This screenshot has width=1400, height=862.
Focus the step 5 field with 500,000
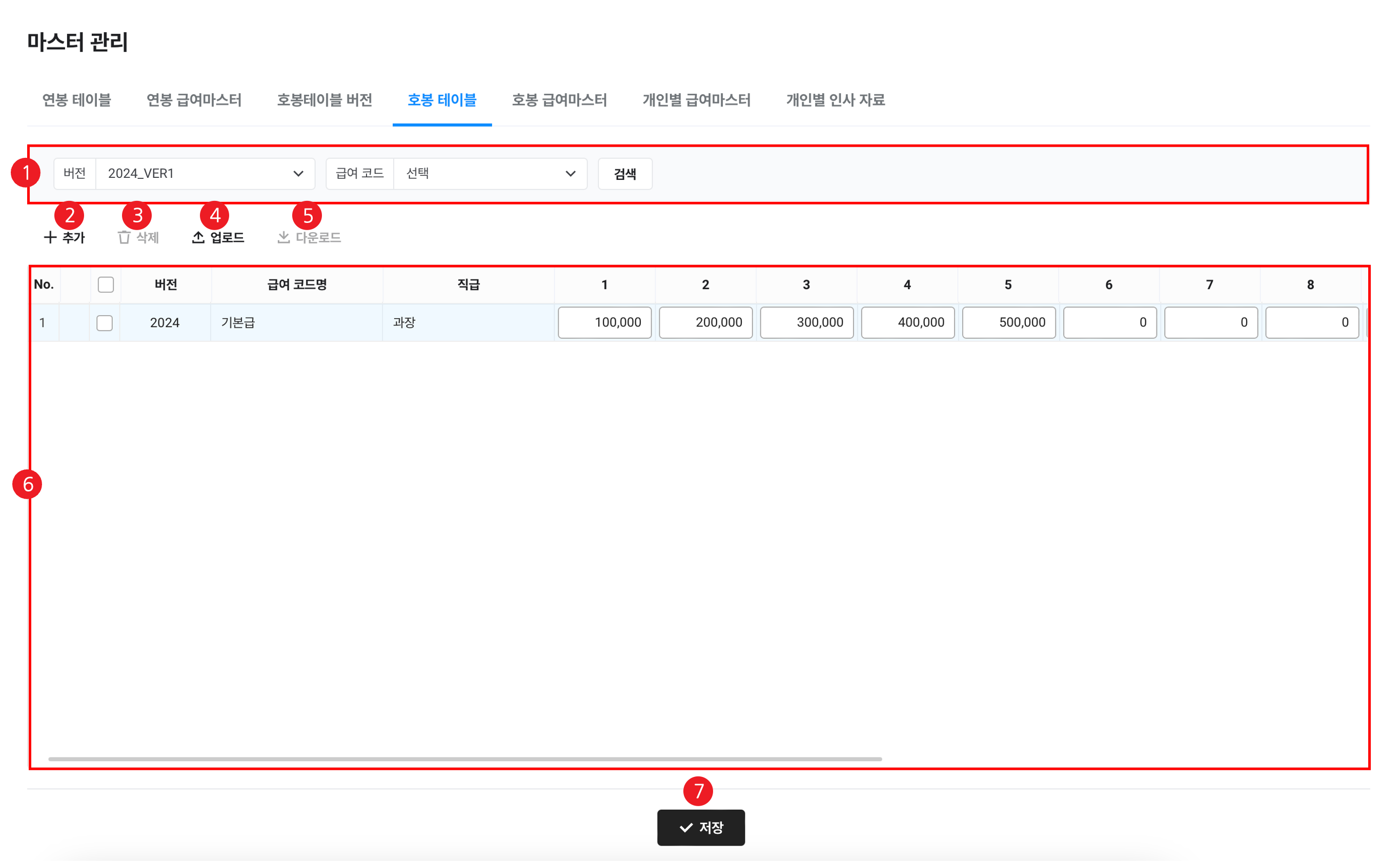1008,323
